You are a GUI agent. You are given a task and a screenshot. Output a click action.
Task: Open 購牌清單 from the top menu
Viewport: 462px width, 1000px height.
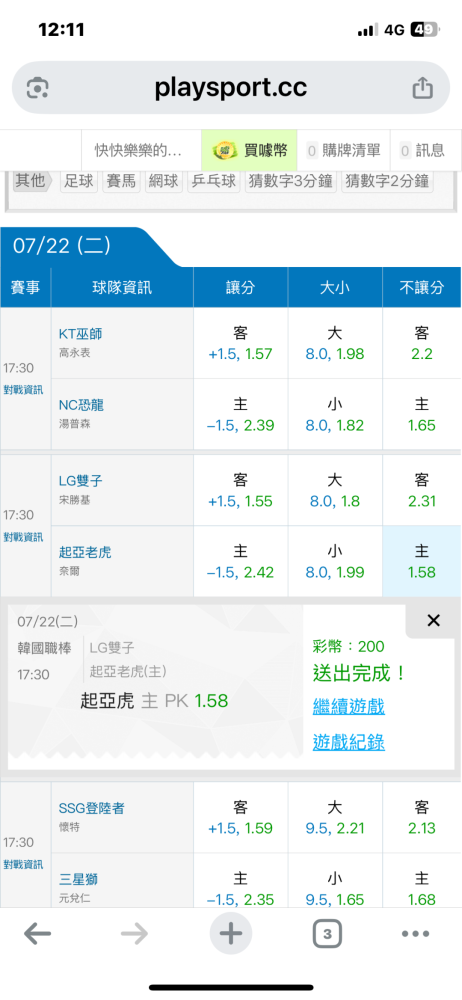pos(343,151)
